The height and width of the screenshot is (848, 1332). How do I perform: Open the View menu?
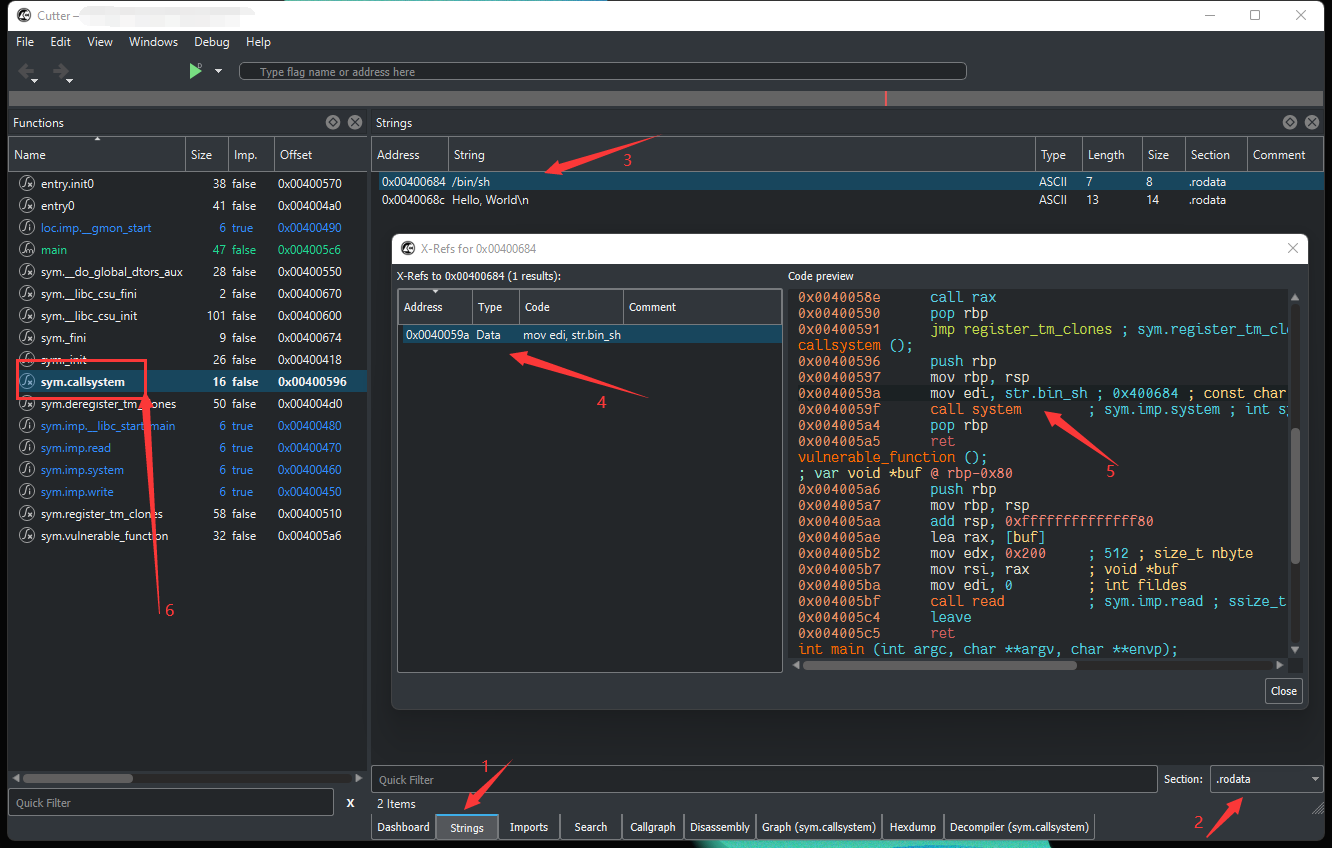(x=100, y=42)
